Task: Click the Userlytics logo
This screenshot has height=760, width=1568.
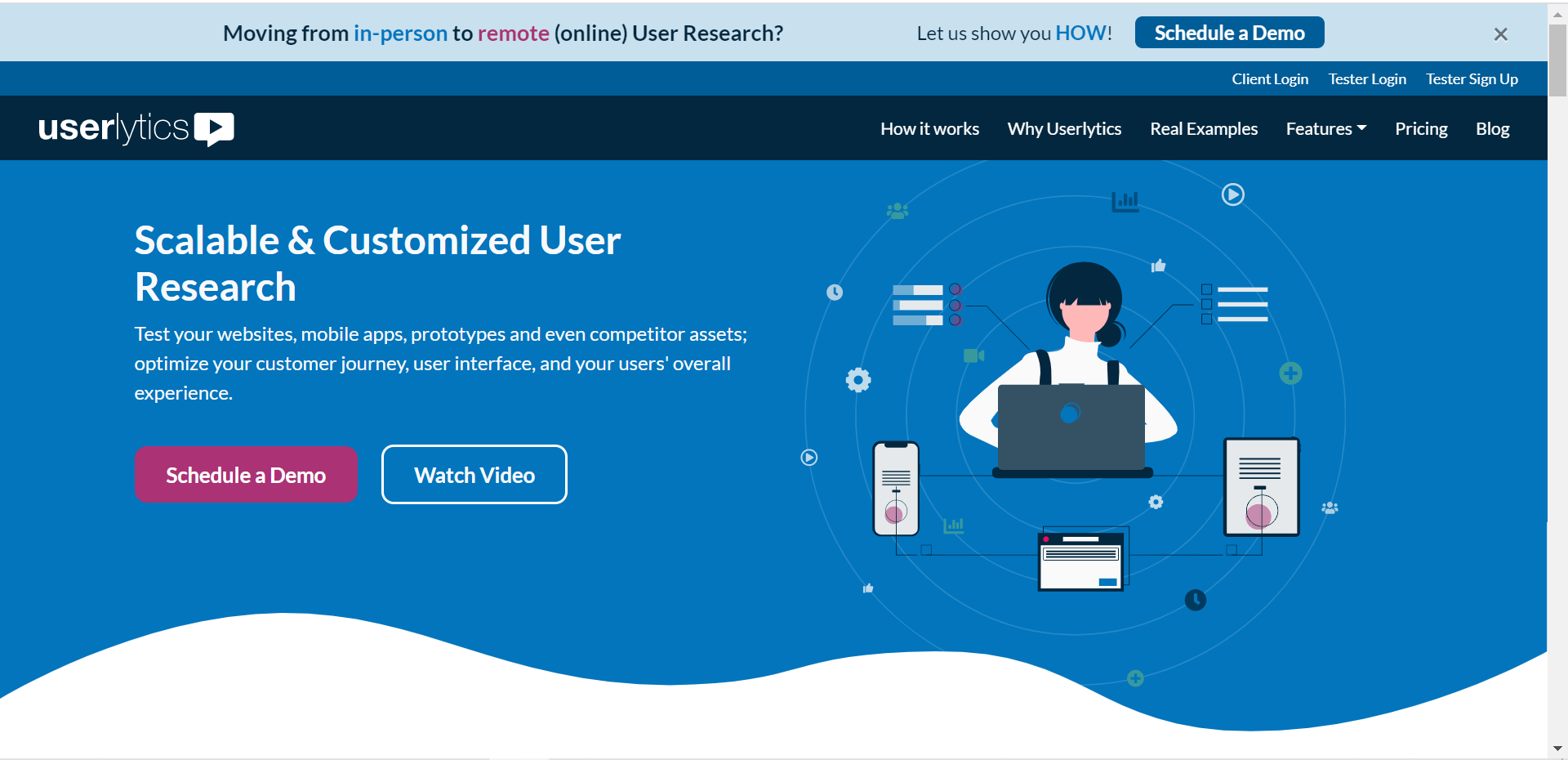Action: coord(136,128)
